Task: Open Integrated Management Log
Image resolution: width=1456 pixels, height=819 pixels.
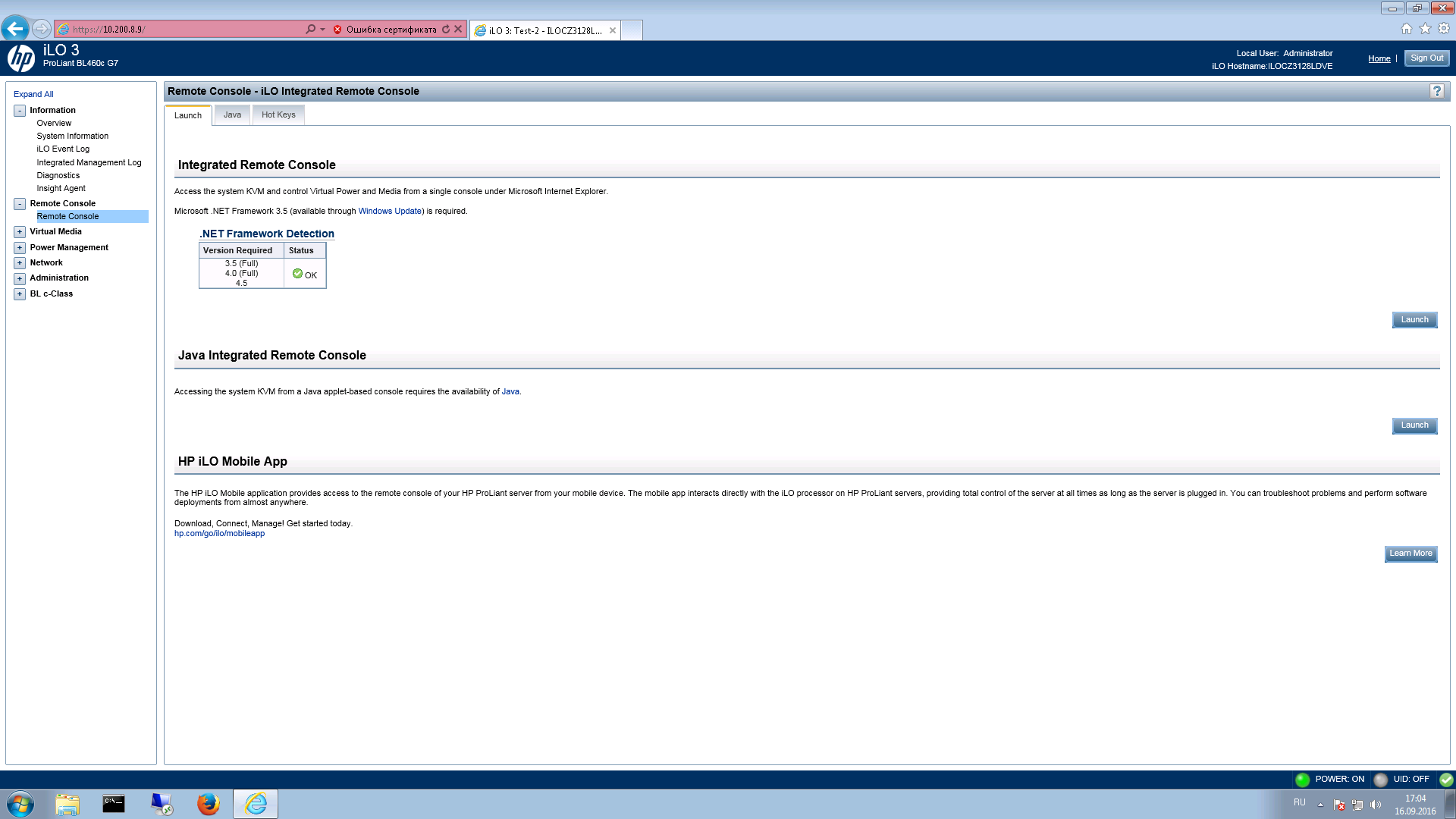Action: pos(89,162)
